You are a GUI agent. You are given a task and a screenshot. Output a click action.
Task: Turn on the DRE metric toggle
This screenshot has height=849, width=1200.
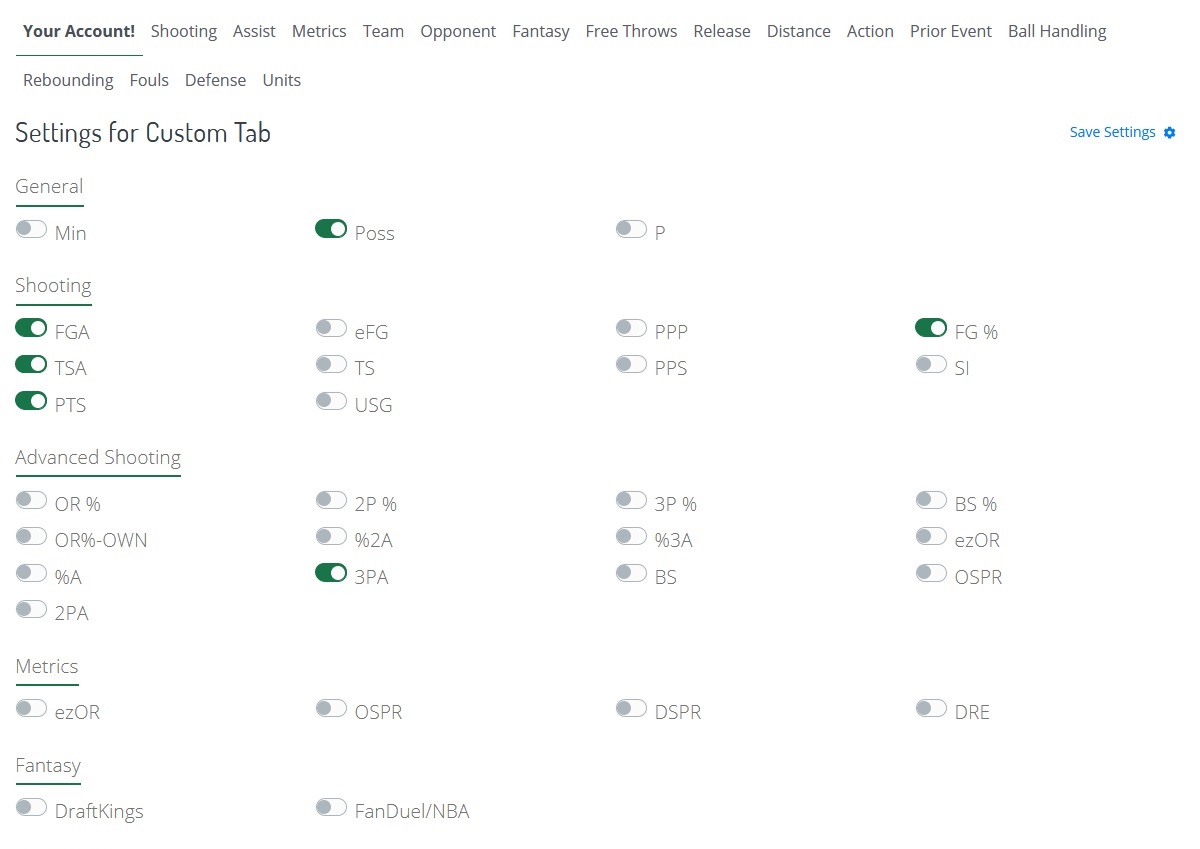tap(931, 709)
